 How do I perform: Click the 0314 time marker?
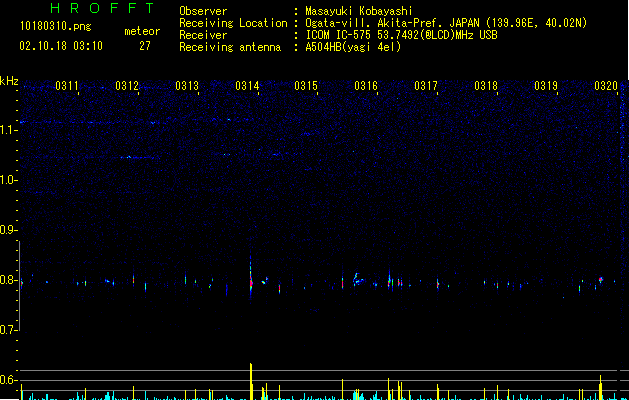(x=247, y=86)
